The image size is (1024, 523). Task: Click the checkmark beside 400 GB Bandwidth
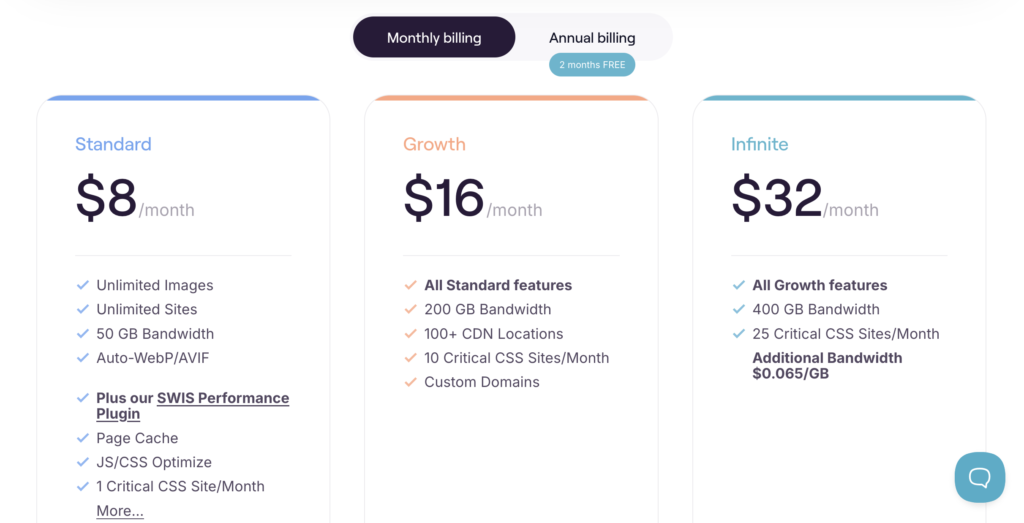[x=739, y=309]
